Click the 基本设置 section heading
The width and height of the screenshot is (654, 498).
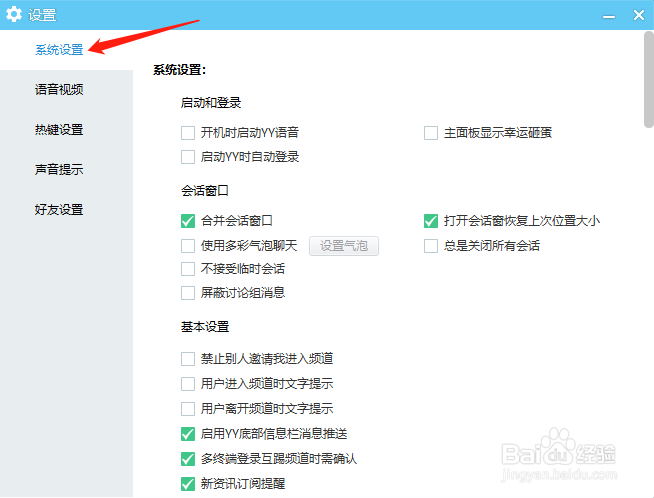point(205,327)
